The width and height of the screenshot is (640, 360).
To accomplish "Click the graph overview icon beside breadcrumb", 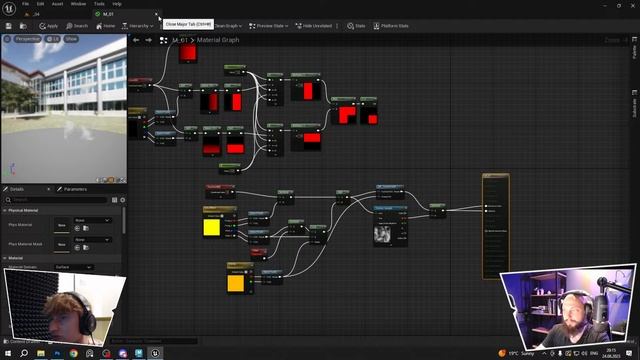I will (163, 40).
